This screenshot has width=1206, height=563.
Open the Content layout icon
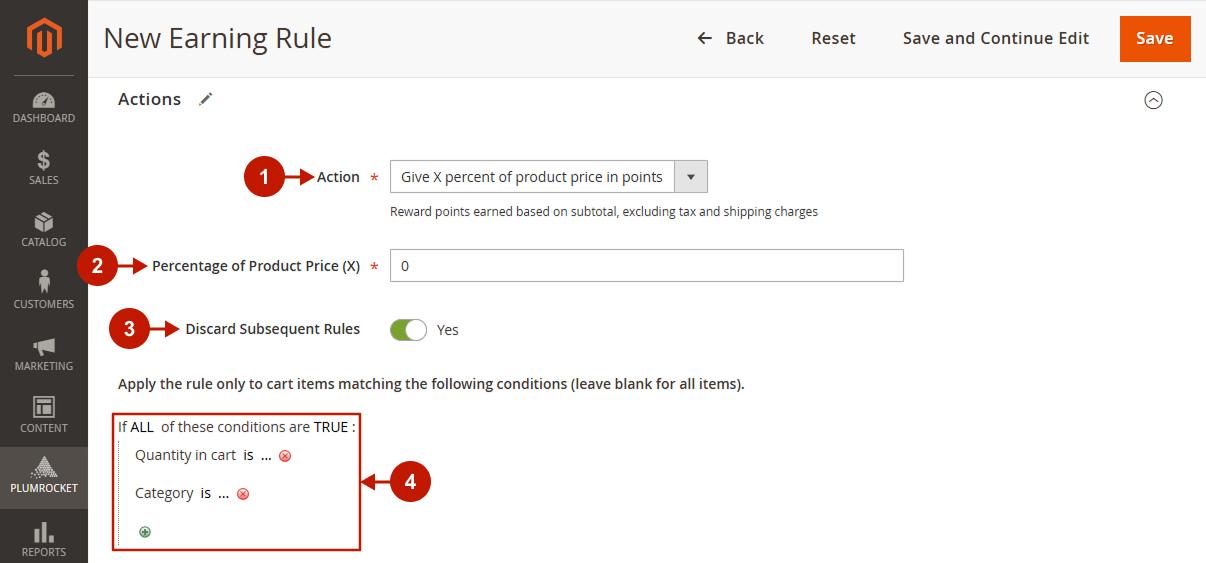coord(43,407)
